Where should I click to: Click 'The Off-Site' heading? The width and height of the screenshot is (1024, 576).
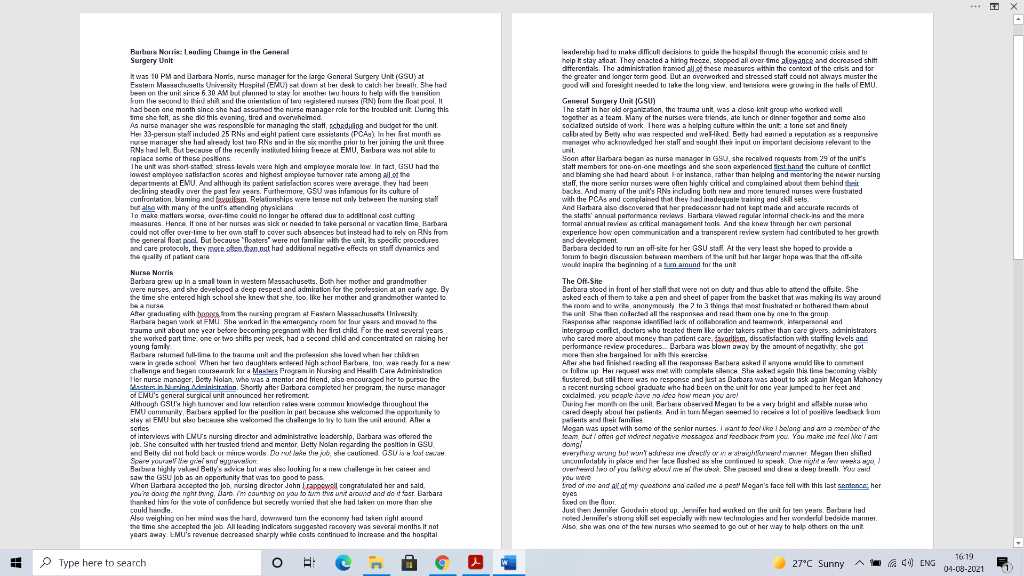(x=582, y=281)
